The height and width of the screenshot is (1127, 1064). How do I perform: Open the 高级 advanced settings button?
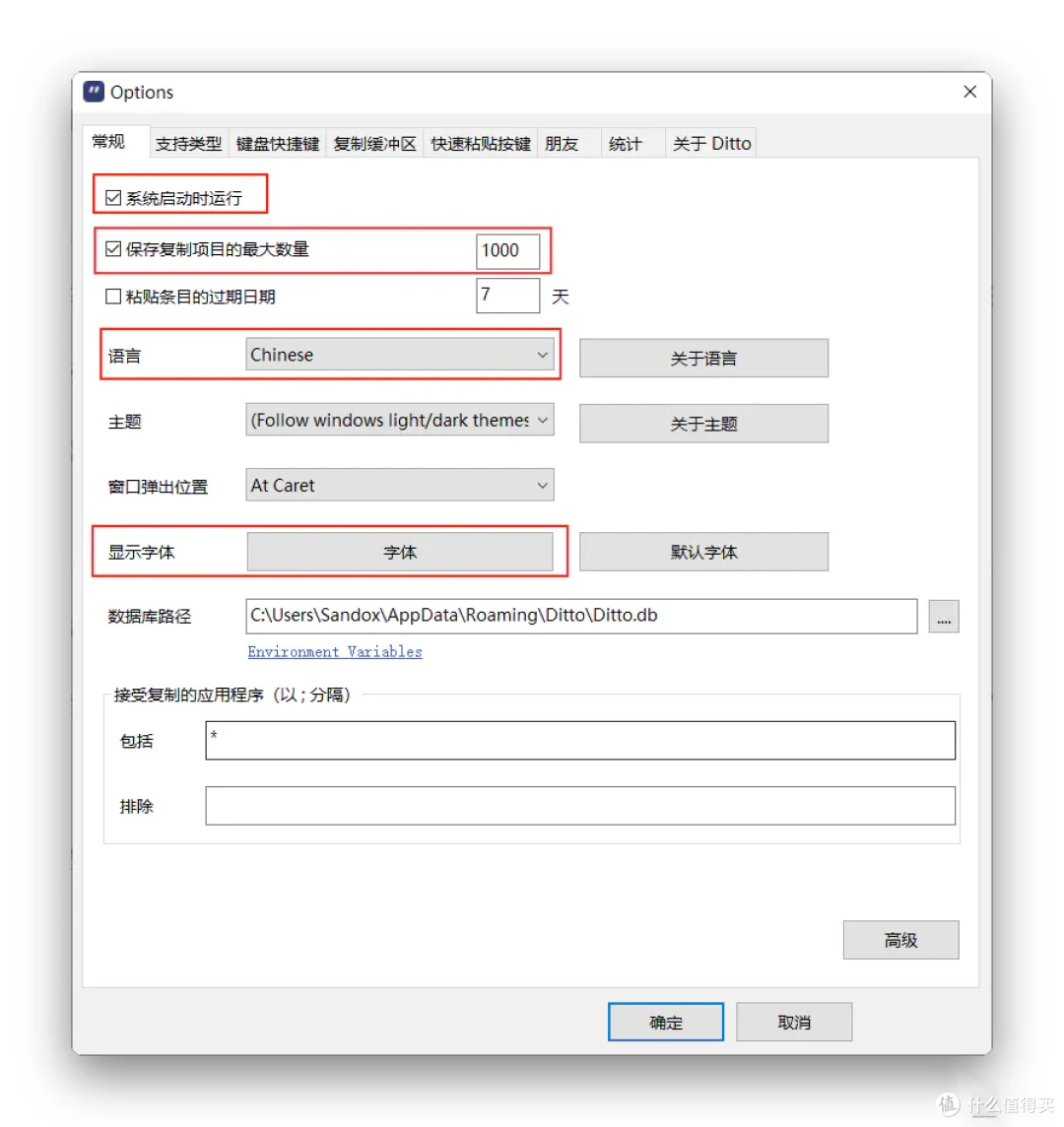point(900,940)
